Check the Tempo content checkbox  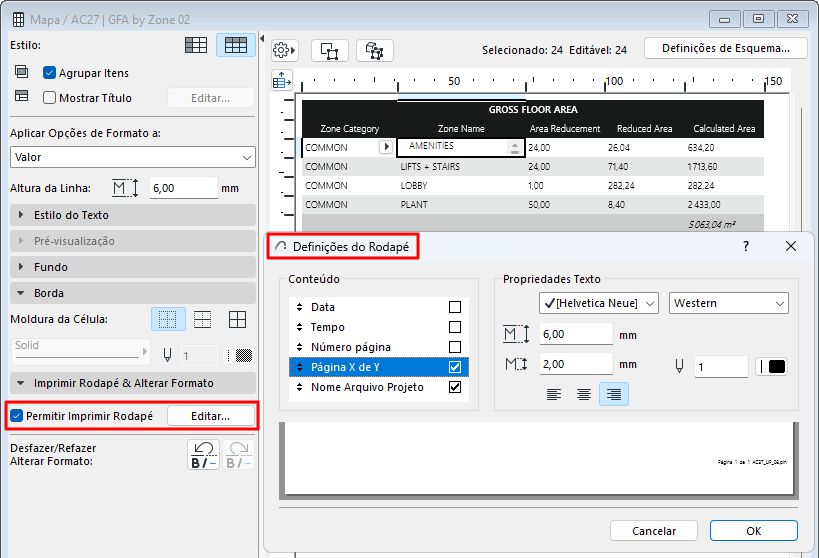[455, 327]
